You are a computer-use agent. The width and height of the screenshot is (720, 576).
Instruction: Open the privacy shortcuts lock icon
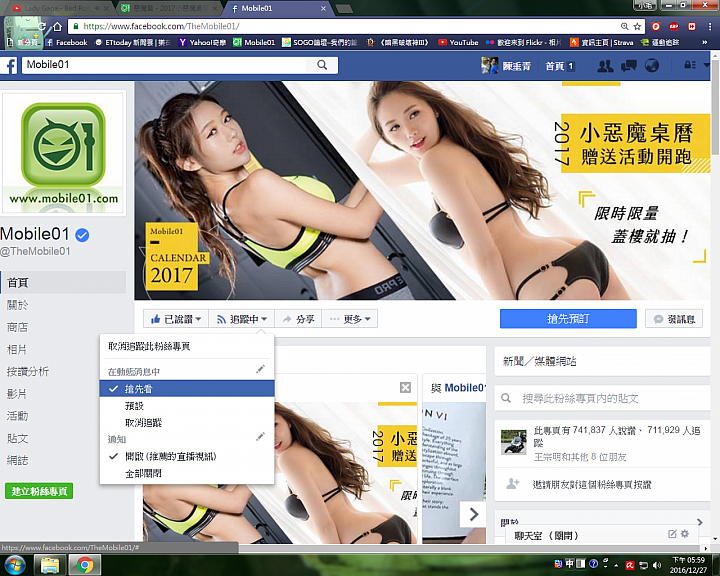(690, 65)
